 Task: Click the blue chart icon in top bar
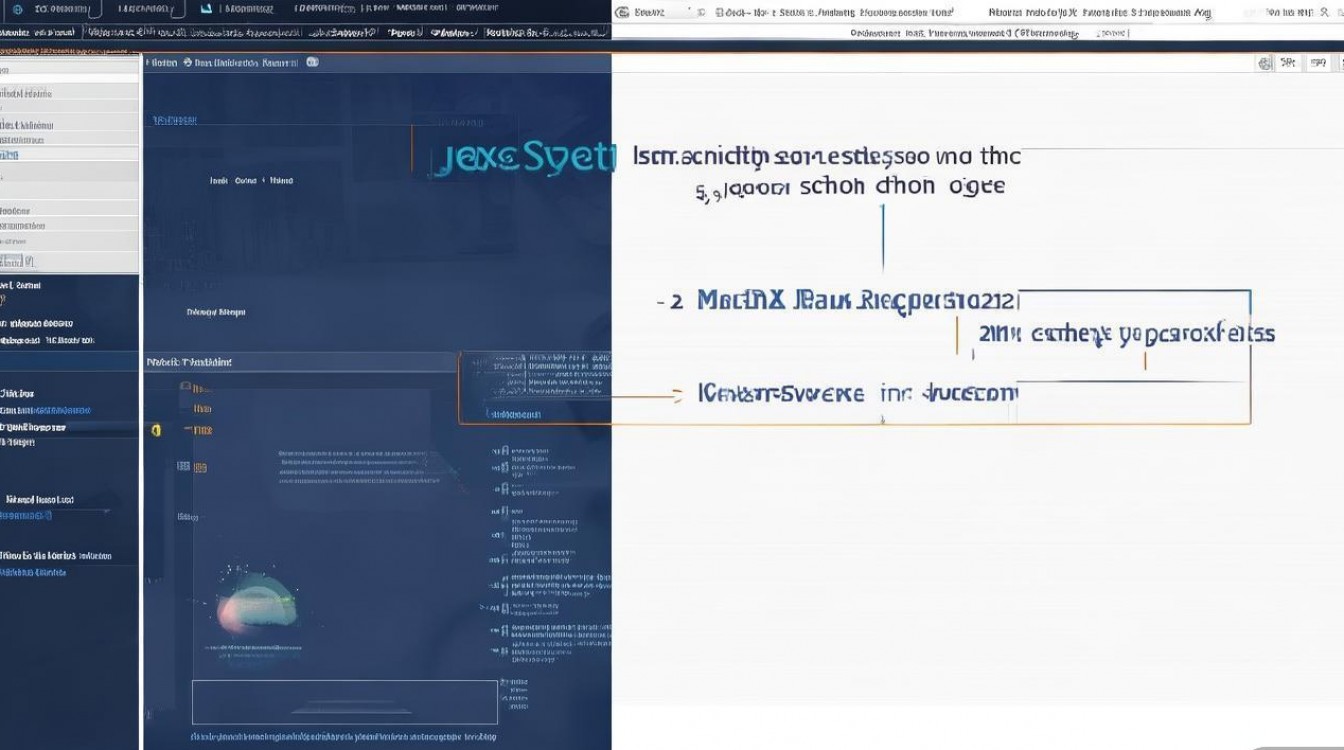[x=206, y=9]
